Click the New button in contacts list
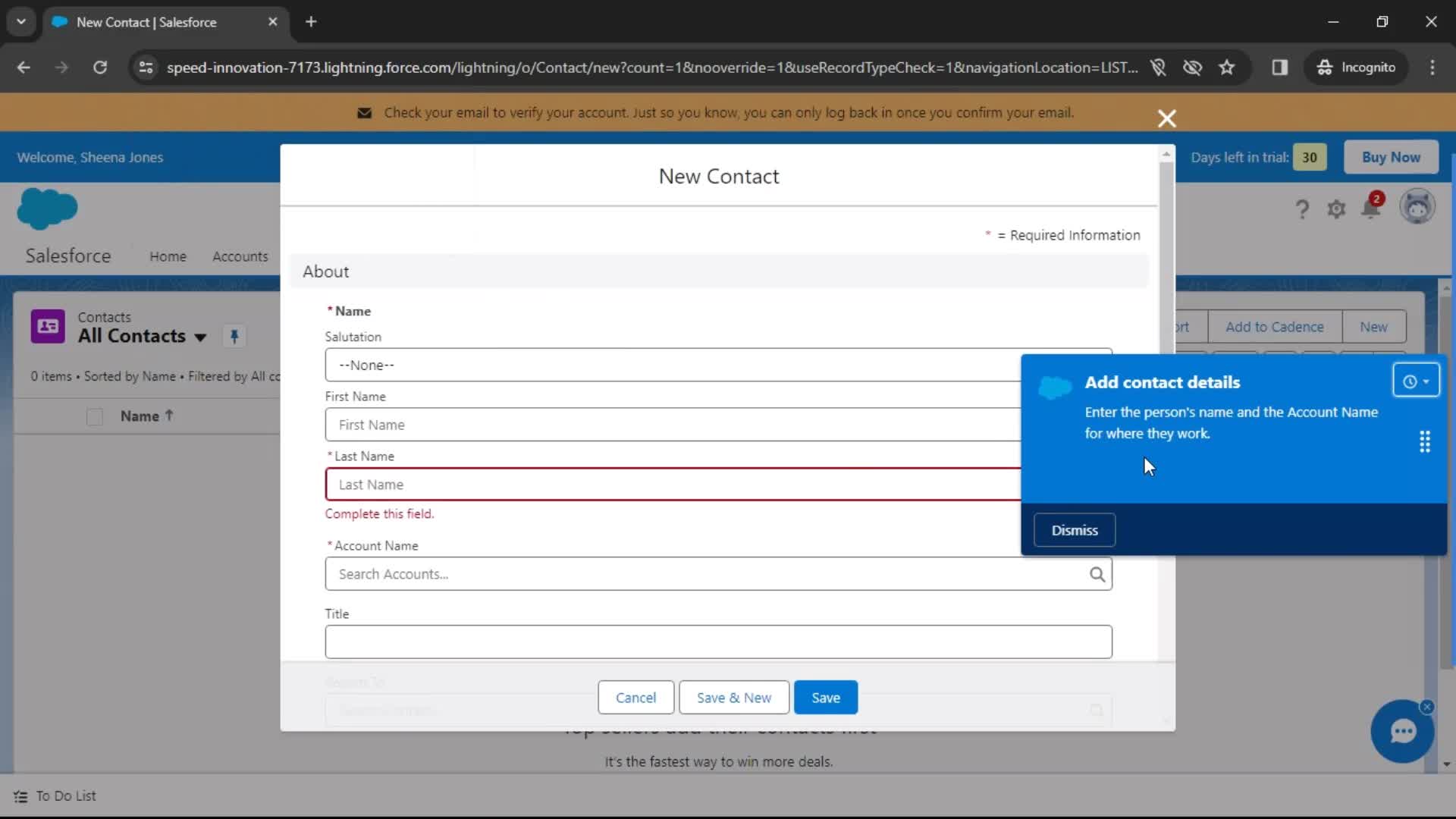This screenshot has height=819, width=1456. tap(1373, 327)
